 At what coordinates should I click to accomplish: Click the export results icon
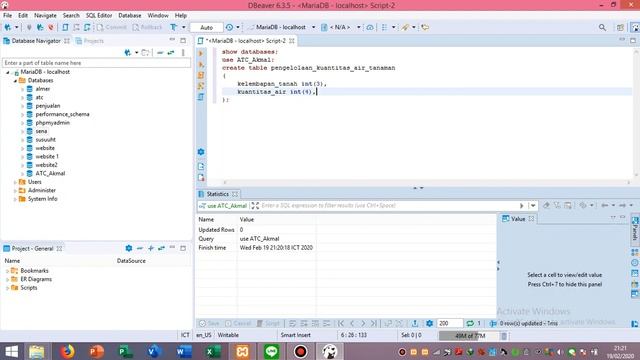(415, 323)
